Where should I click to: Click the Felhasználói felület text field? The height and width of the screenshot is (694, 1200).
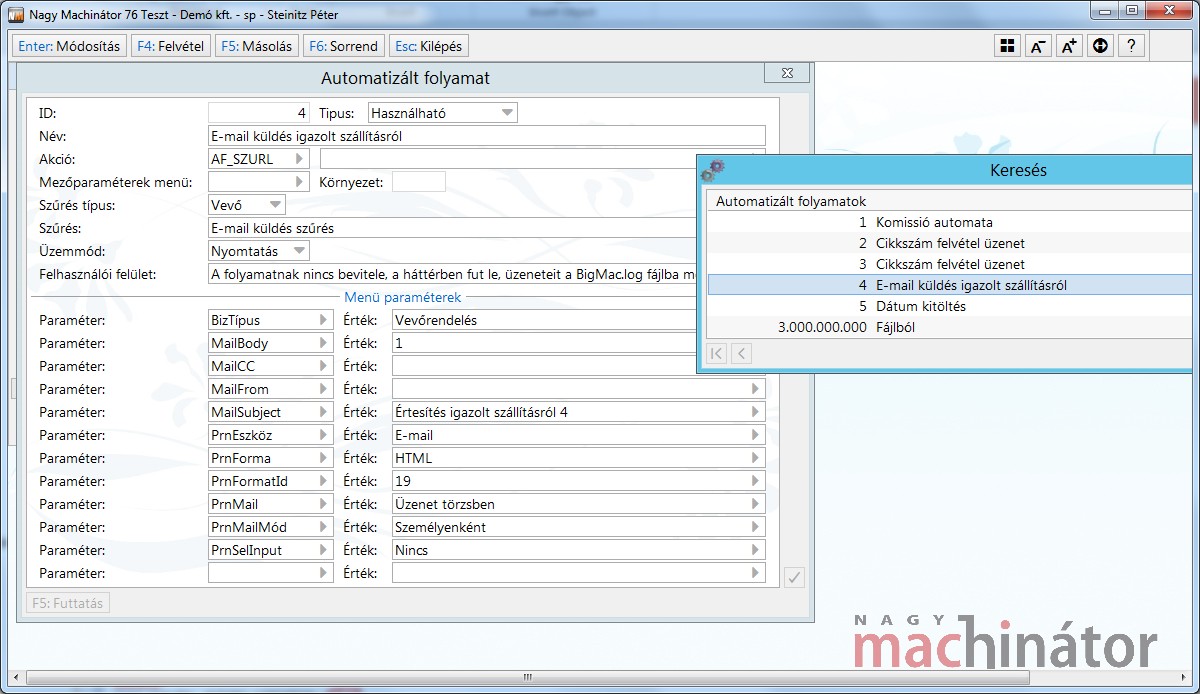click(452, 274)
